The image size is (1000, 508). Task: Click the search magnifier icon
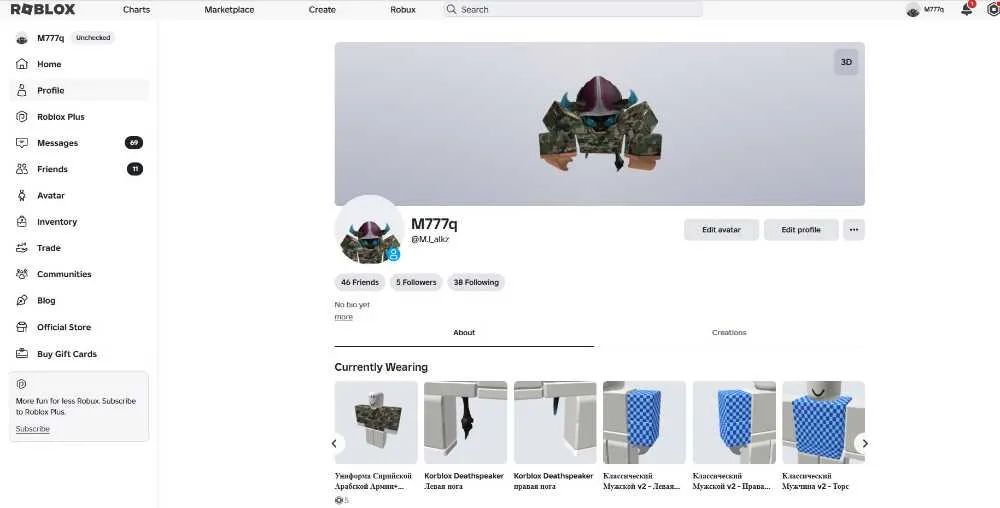click(452, 10)
